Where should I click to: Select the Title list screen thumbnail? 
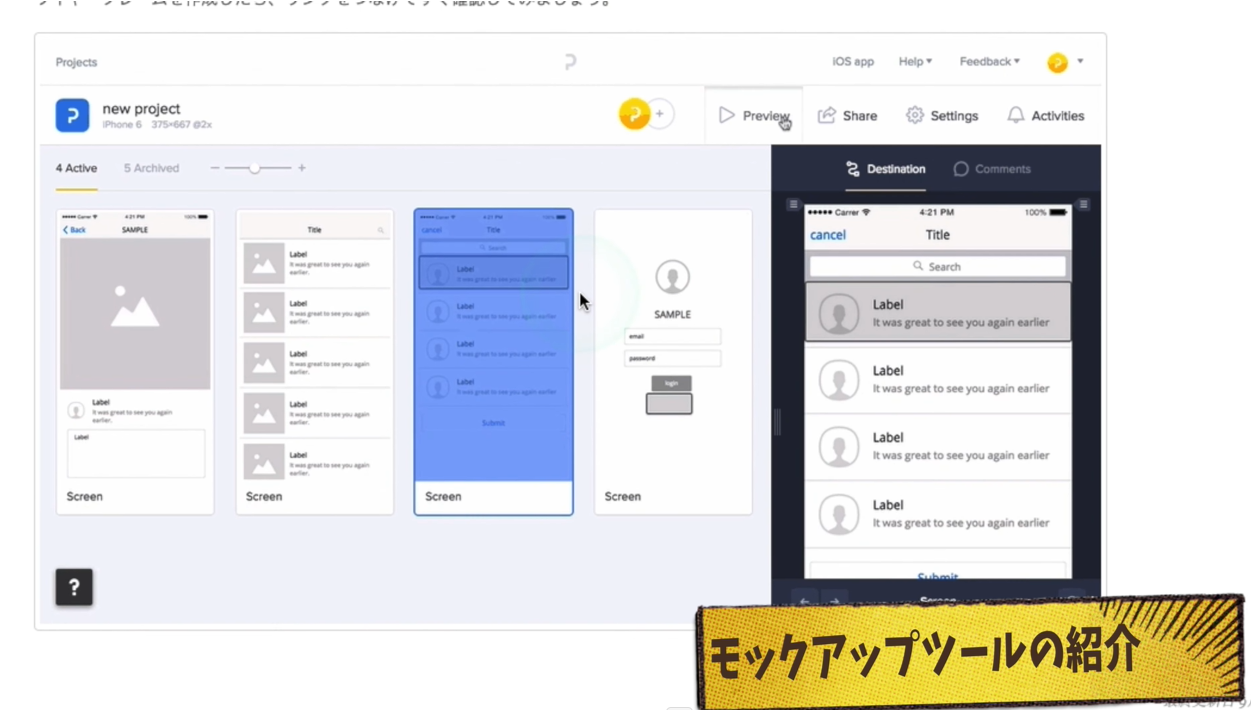click(315, 362)
